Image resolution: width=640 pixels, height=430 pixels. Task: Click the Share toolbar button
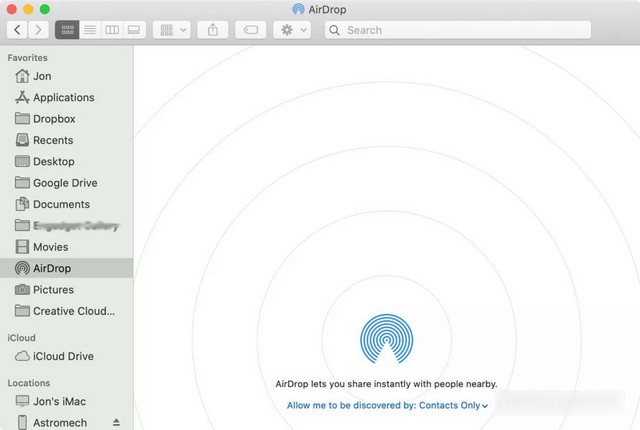tap(213, 30)
